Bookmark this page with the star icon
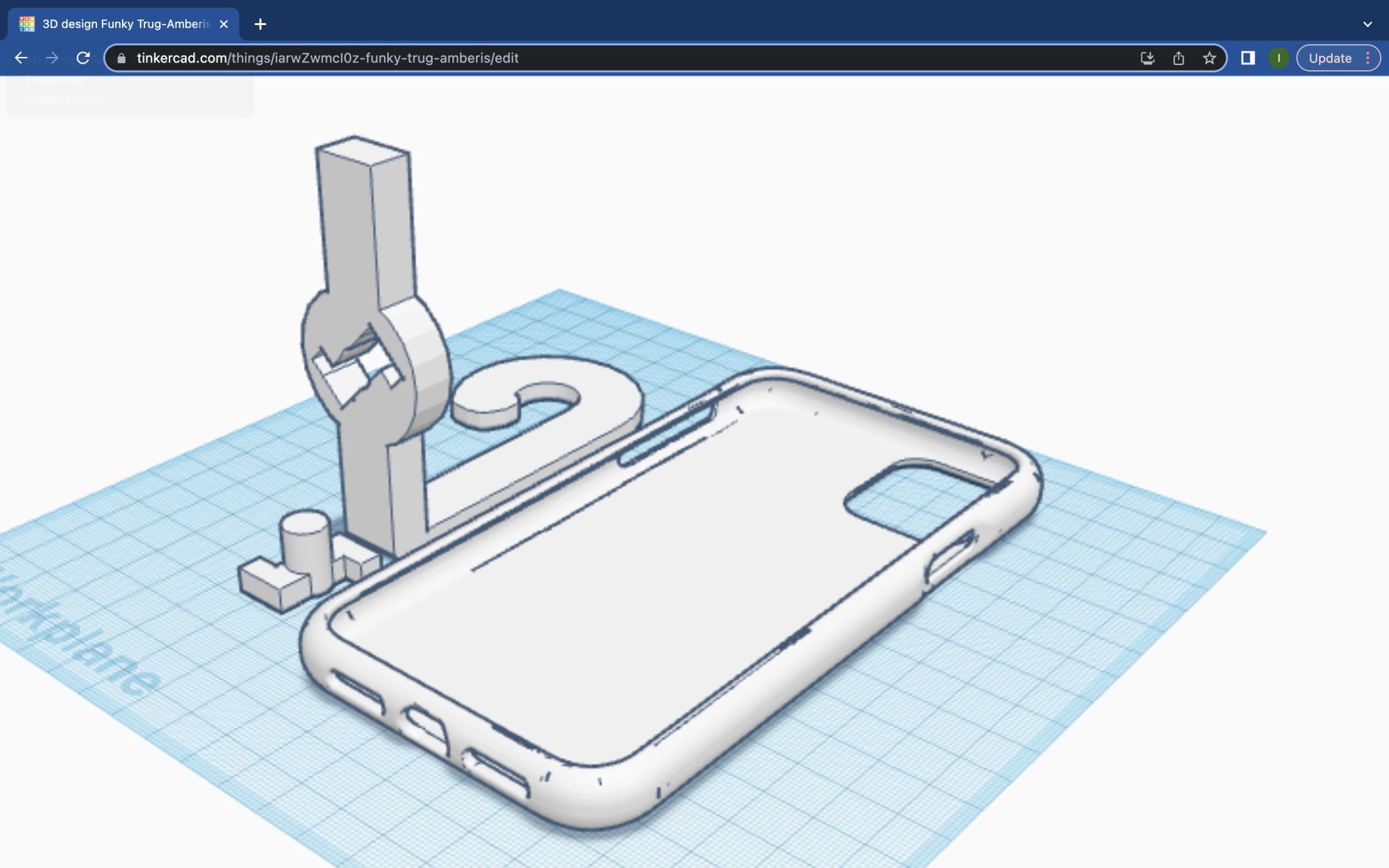1389x868 pixels. point(1209,58)
